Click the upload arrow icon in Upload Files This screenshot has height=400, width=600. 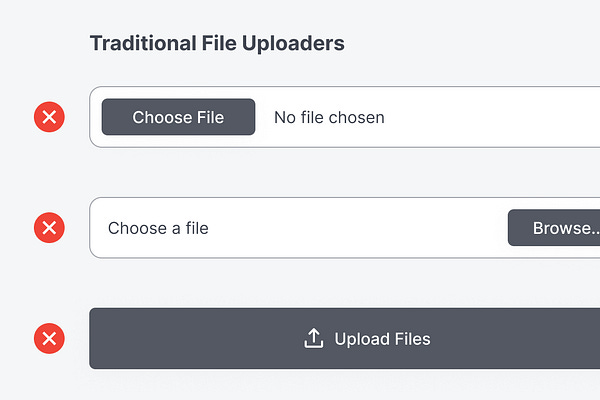point(313,338)
